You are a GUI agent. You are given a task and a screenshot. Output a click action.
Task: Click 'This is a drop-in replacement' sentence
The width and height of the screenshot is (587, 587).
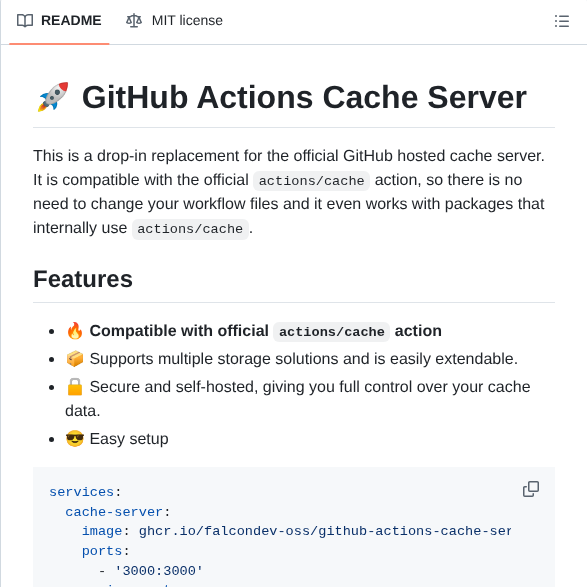289,156
